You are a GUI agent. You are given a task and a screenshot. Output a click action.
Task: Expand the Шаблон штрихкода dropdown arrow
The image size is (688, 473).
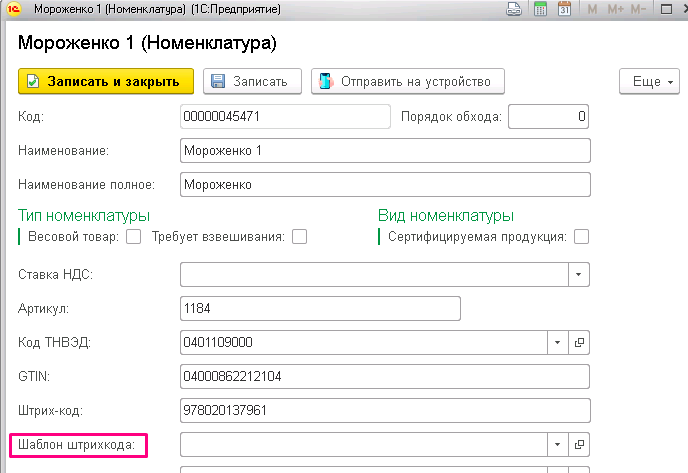click(556, 443)
